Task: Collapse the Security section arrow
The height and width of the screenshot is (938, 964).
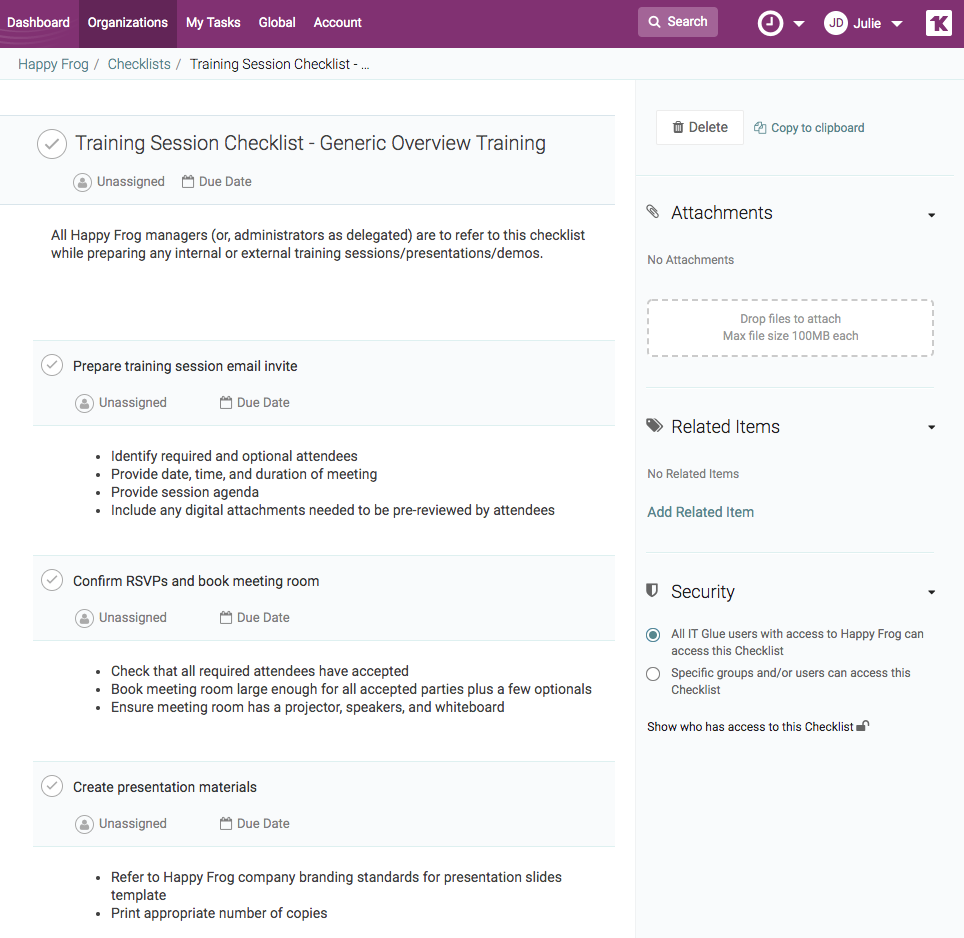Action: [932, 593]
